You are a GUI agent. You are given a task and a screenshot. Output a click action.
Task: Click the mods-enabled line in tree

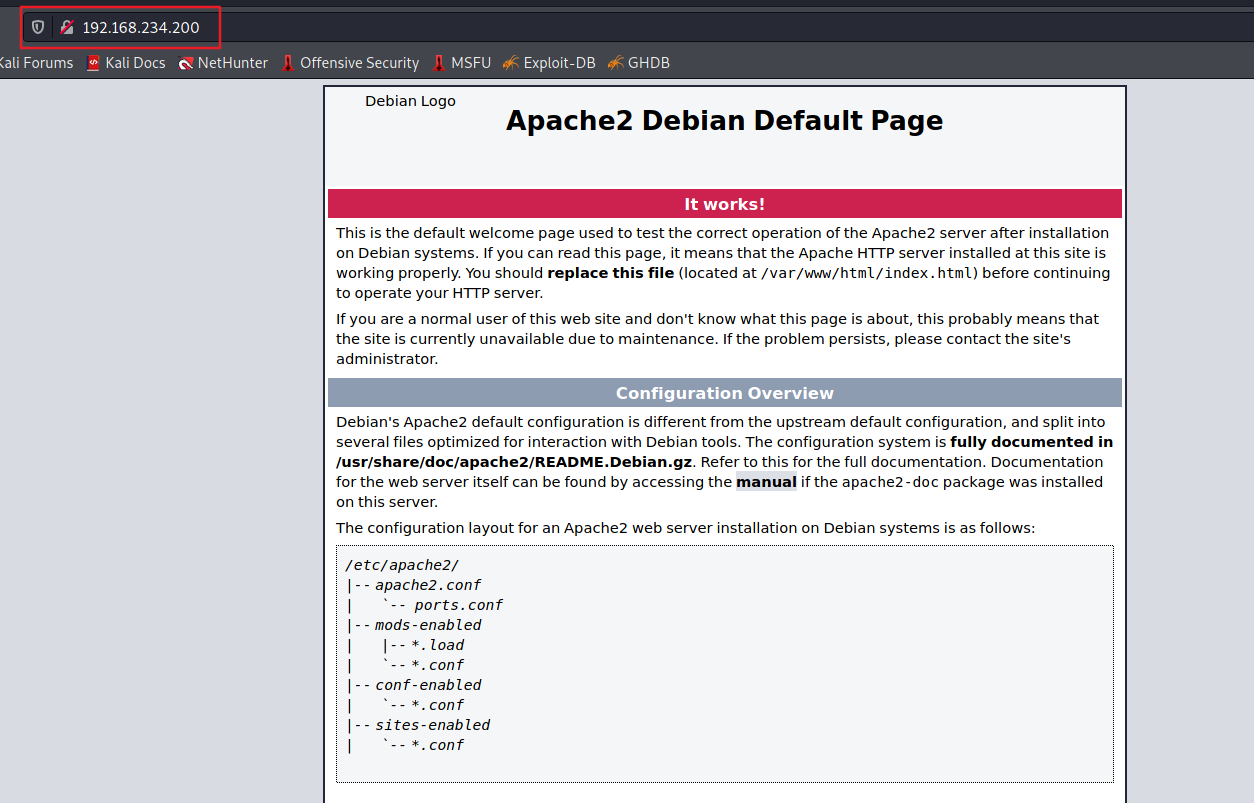click(428, 625)
